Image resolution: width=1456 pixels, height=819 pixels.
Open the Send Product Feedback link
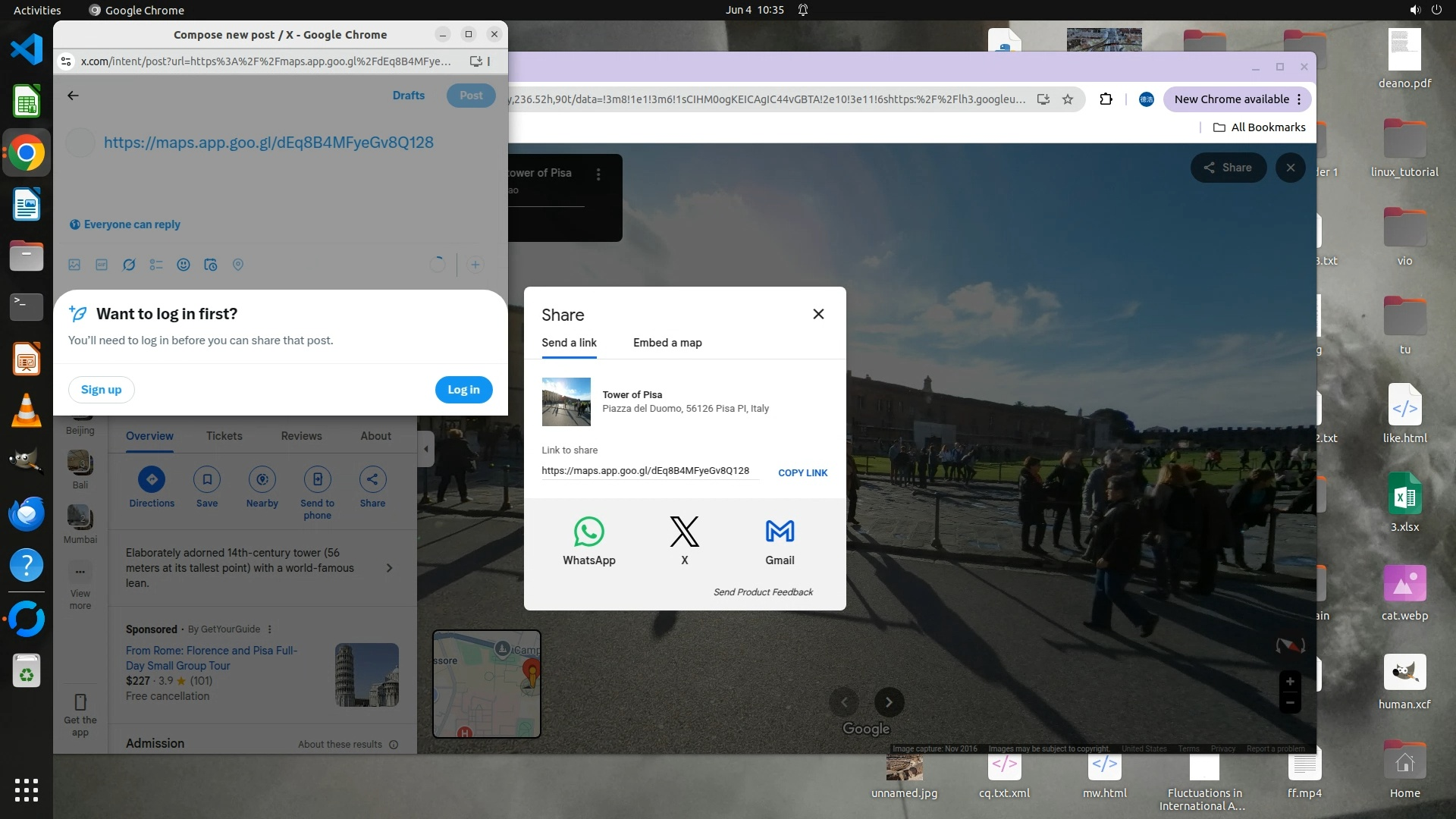(x=763, y=592)
